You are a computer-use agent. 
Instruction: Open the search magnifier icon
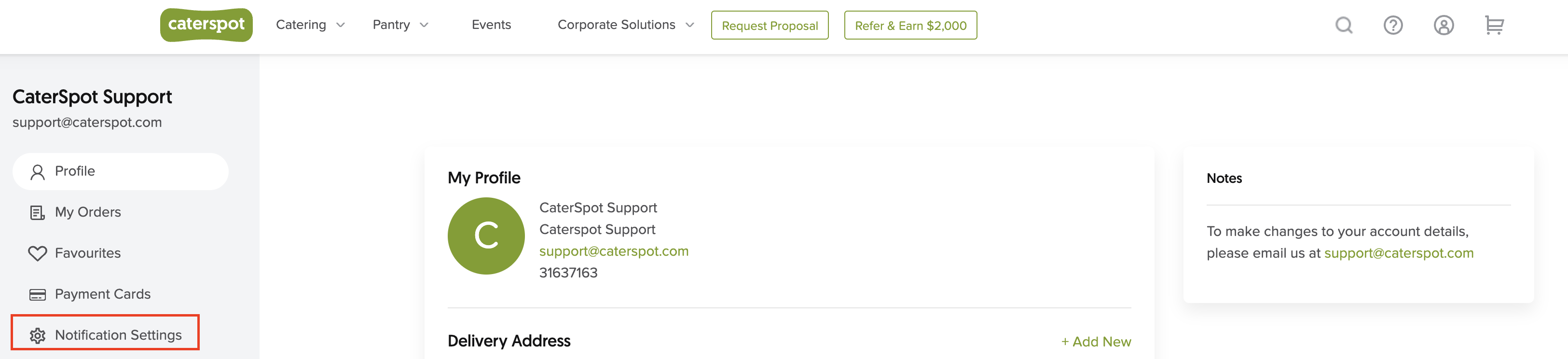(x=1344, y=25)
